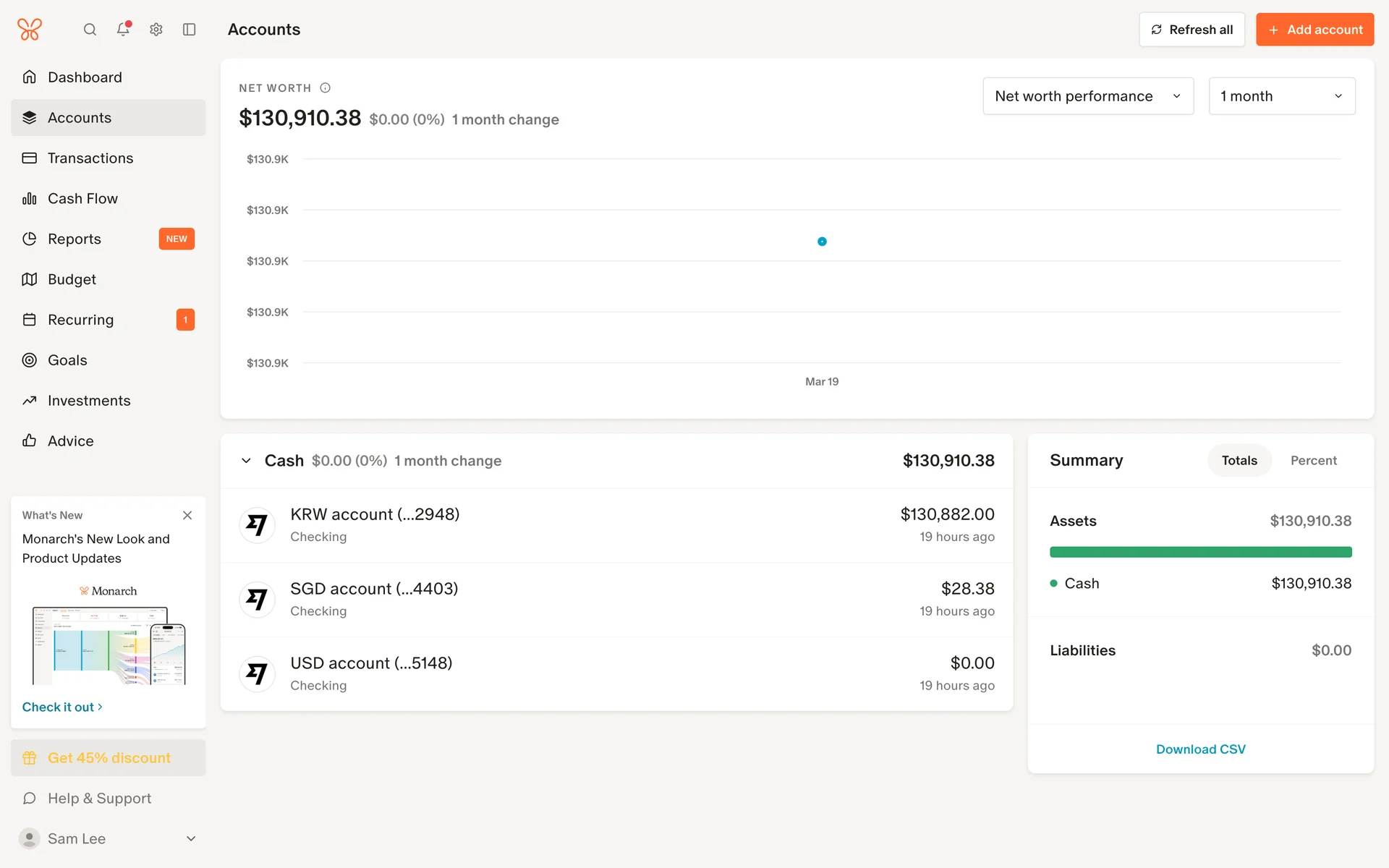Open Cash Flow page
Screen dimensions: 1389x868
(82, 199)
